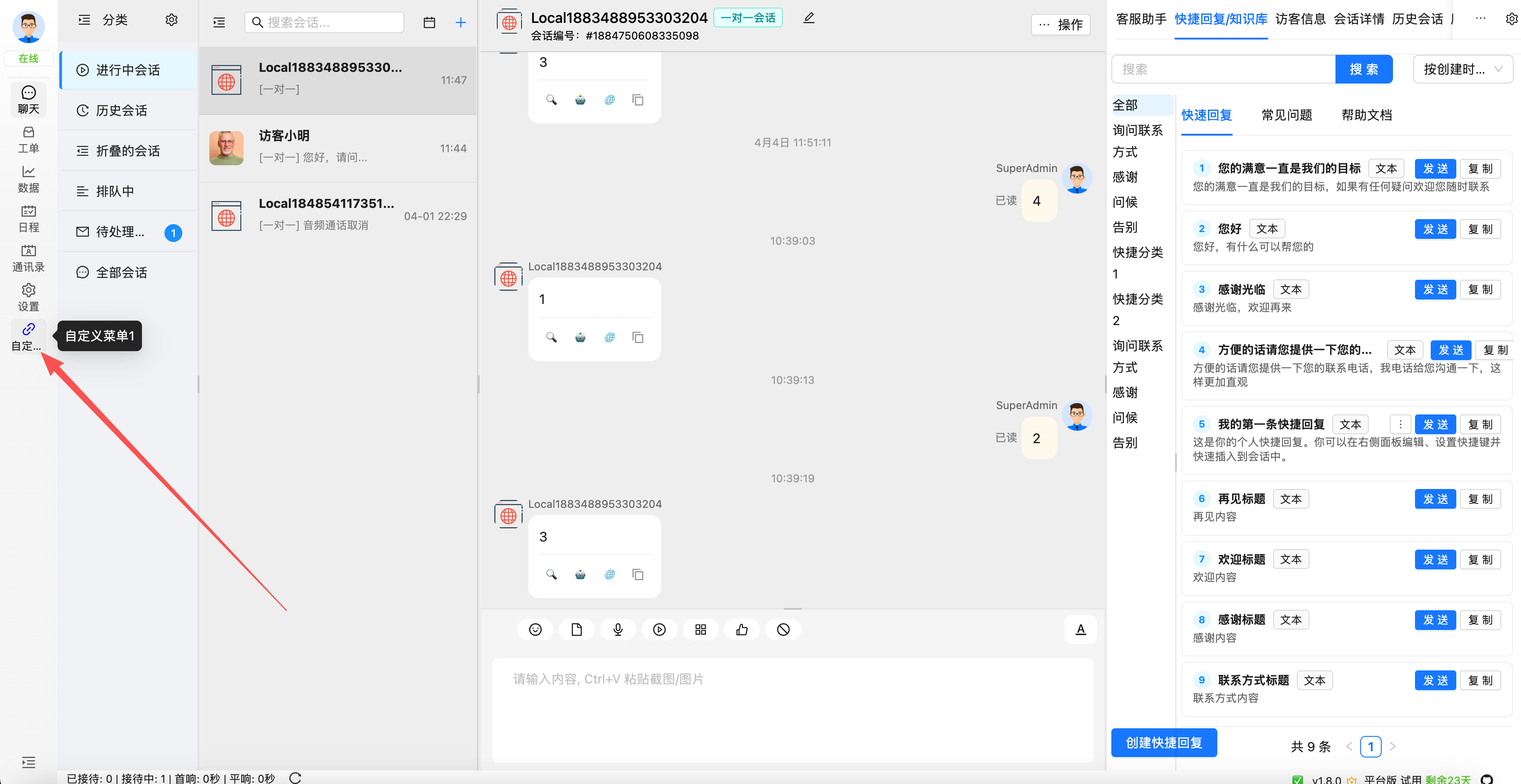Switch to the 常见问题 tab
1521x784 pixels.
[1287, 115]
